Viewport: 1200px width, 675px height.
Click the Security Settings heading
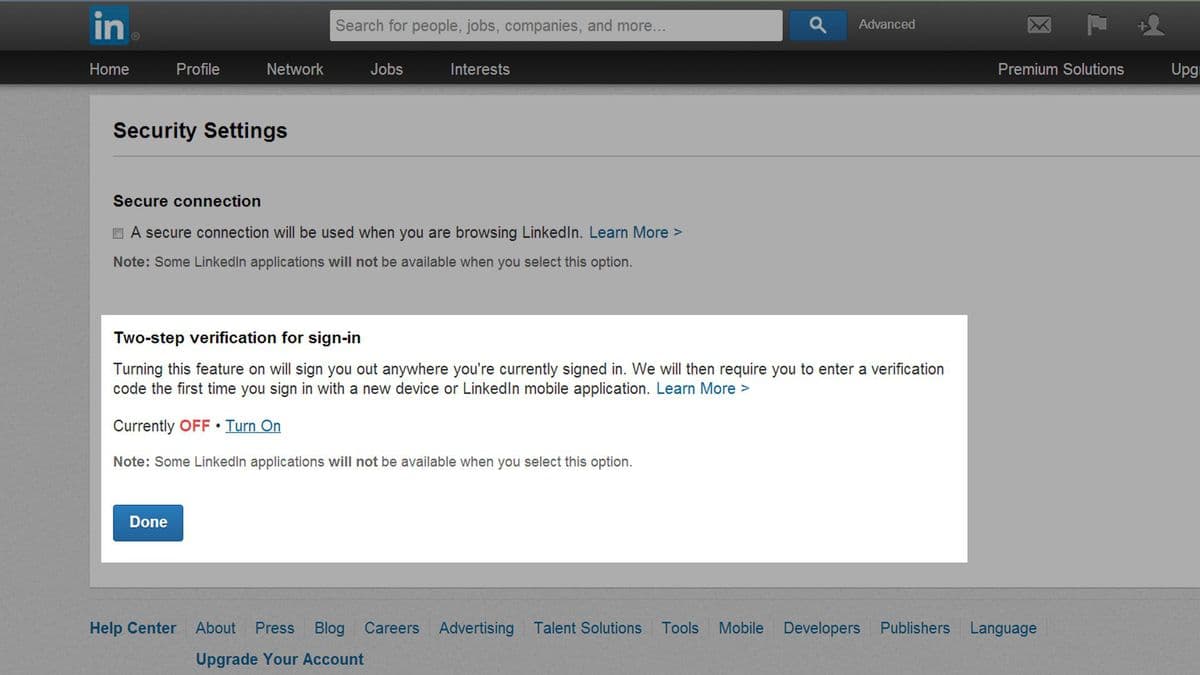tap(200, 131)
